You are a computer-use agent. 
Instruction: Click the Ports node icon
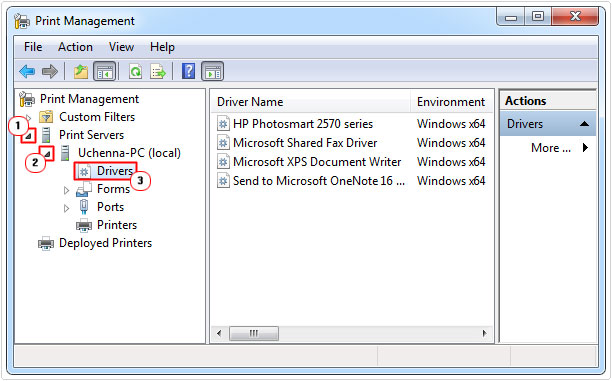[84, 207]
